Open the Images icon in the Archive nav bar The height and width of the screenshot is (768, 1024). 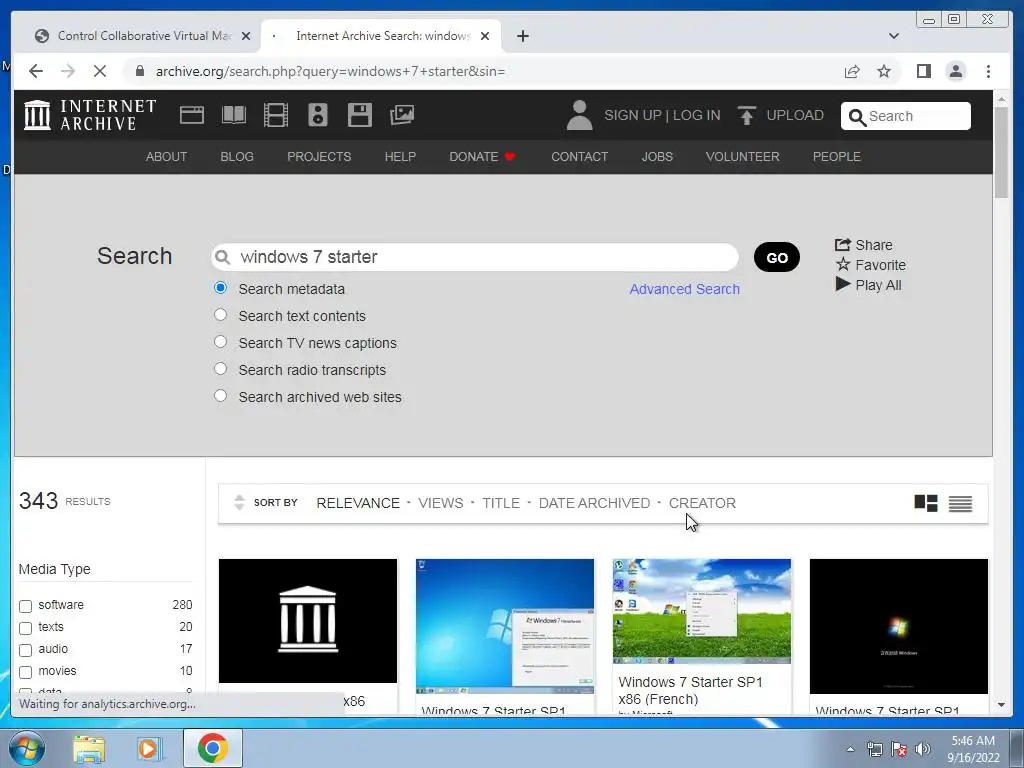pos(402,115)
